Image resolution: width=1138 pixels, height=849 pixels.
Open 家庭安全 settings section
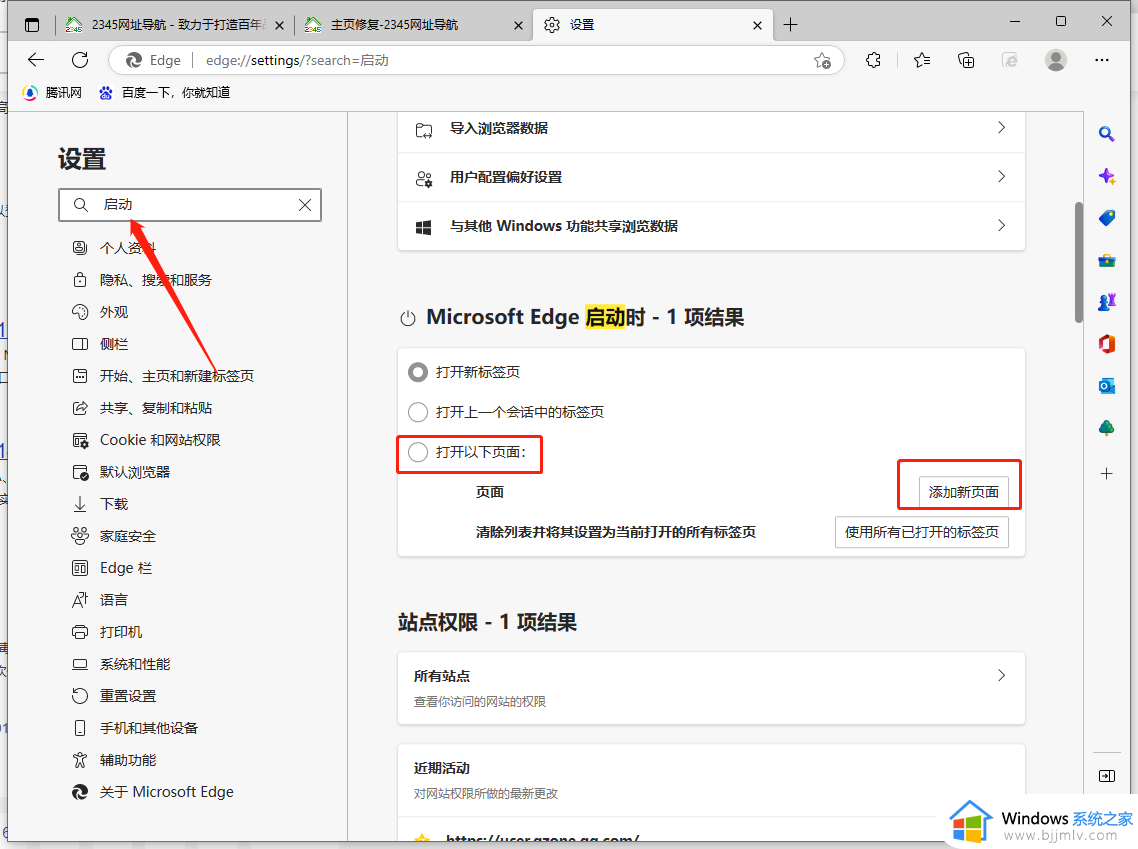click(114, 536)
